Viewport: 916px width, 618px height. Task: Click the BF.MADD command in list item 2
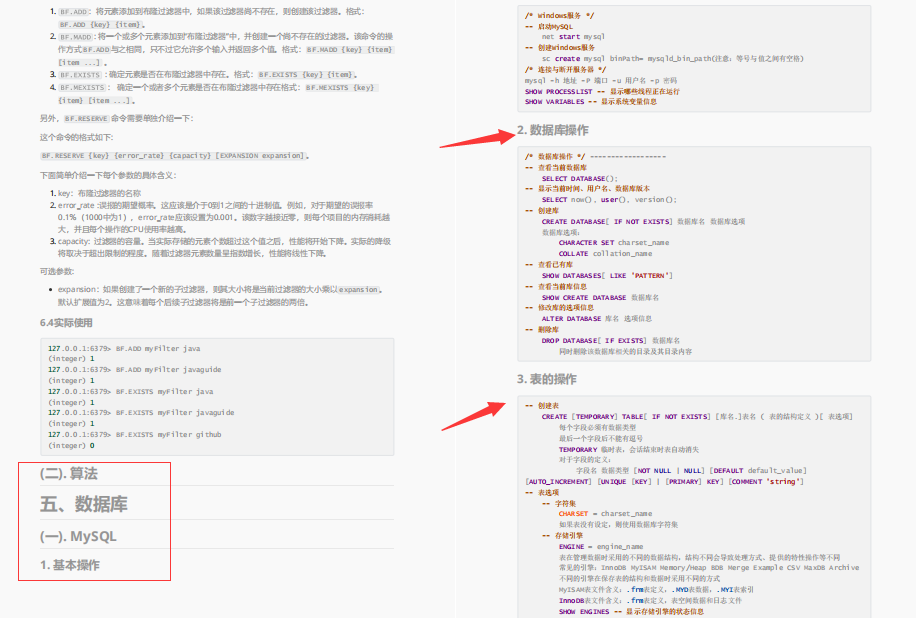[75, 37]
